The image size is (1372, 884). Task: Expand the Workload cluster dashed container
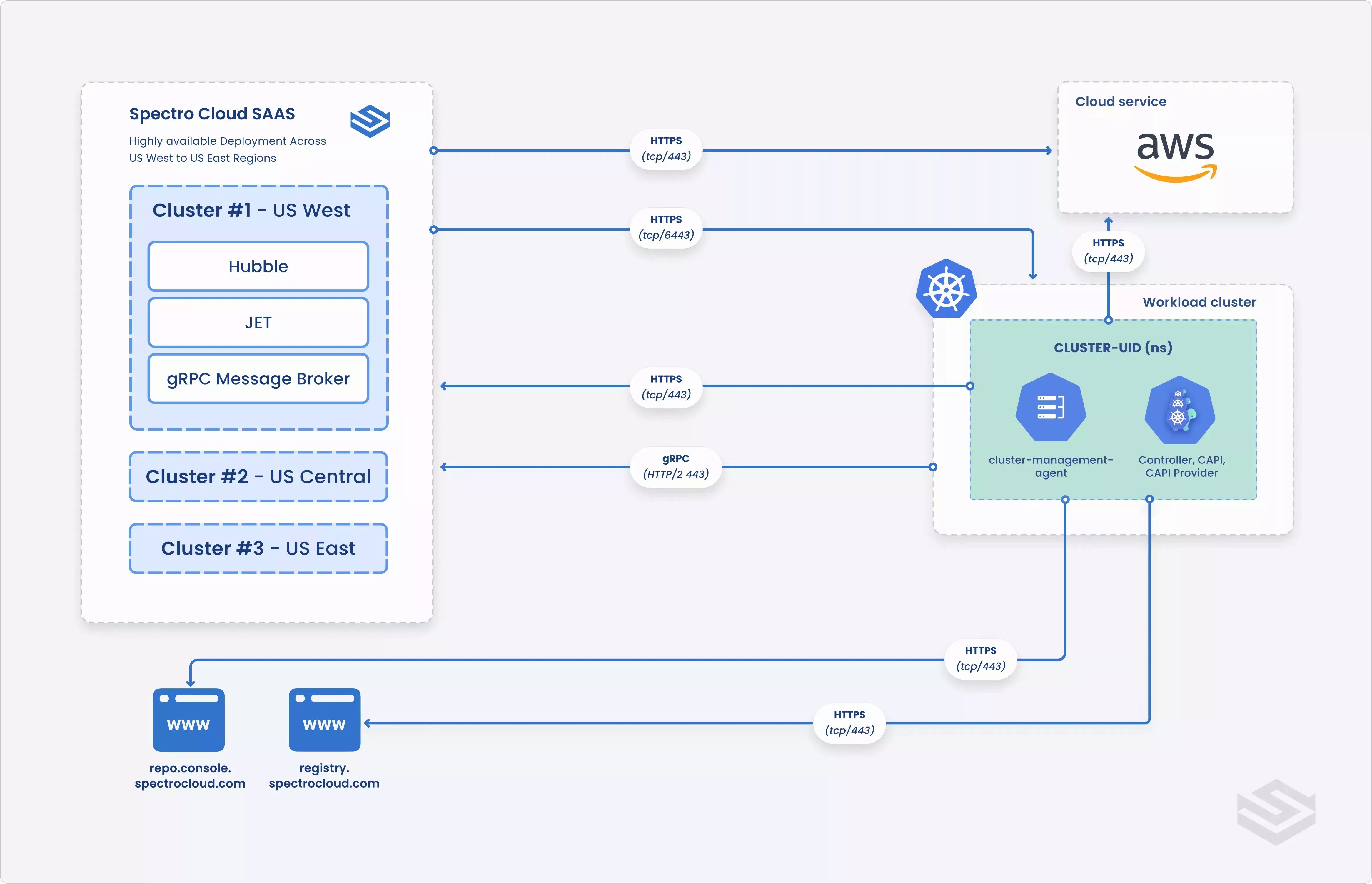[x=1198, y=301]
